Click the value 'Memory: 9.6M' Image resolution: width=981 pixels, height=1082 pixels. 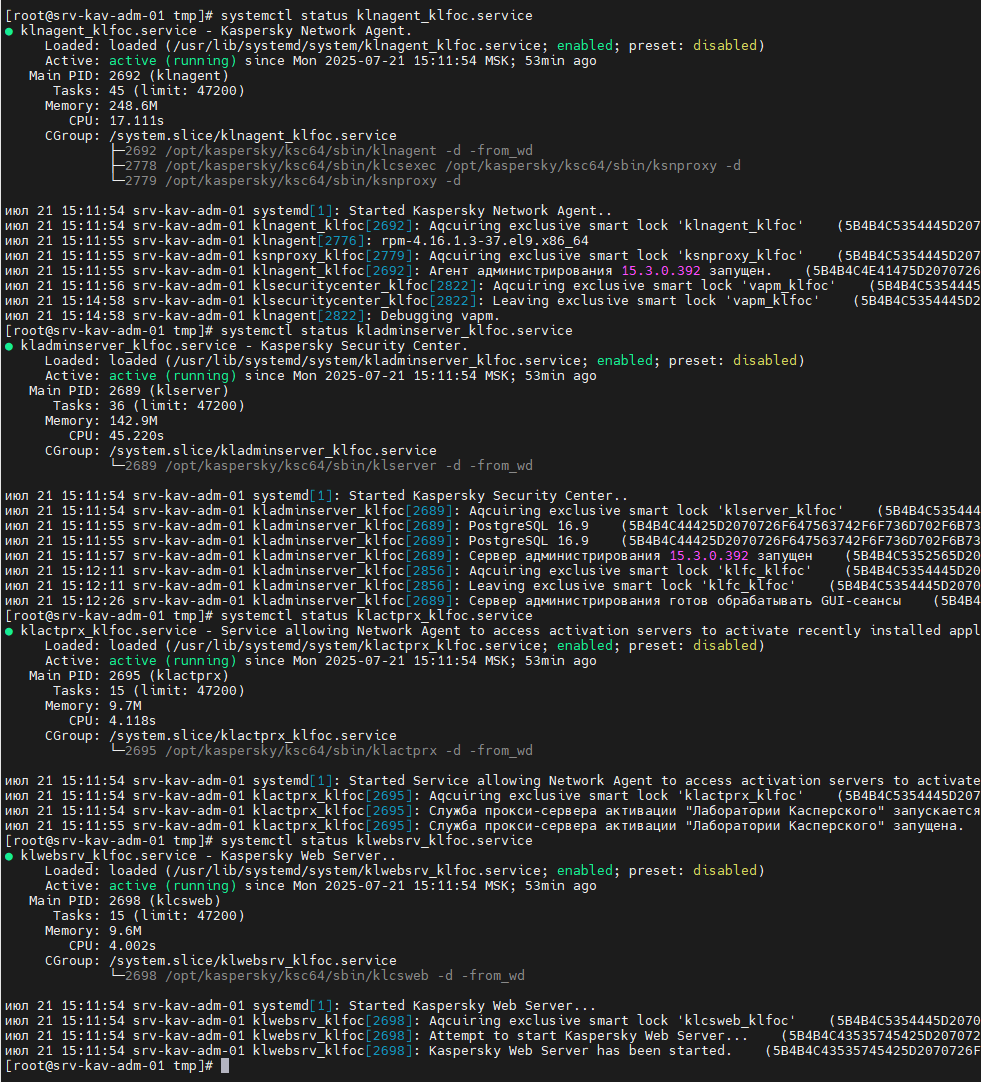(93, 931)
